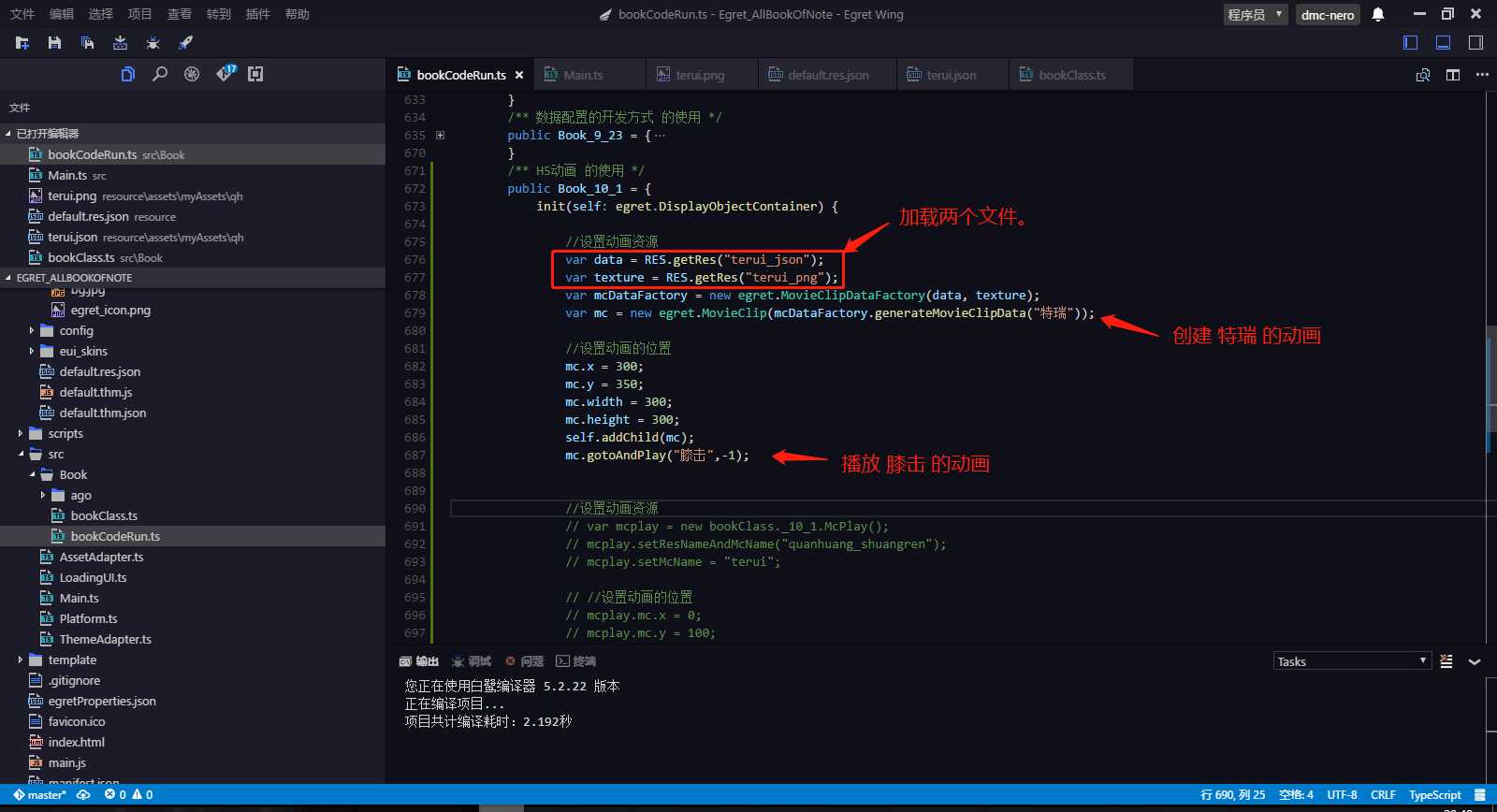Toggle the bottom panel layout button
Viewport: 1497px width, 812px height.
coord(1443,43)
